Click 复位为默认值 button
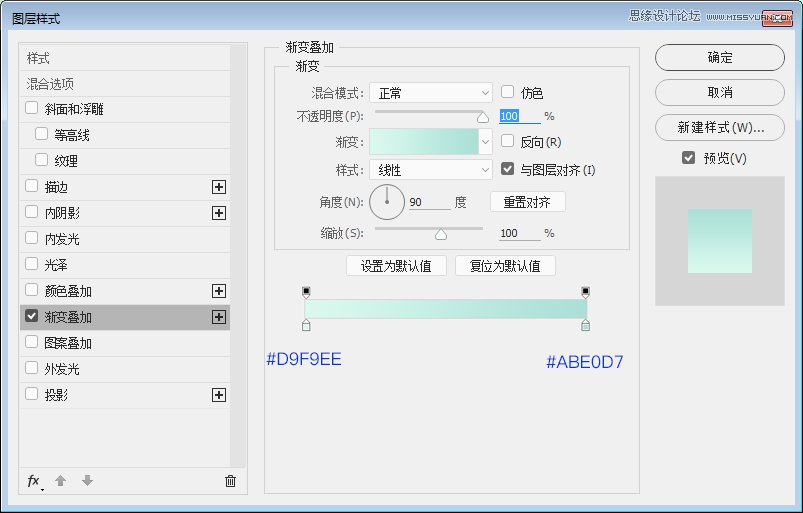This screenshot has height=513, width=803. [x=505, y=266]
